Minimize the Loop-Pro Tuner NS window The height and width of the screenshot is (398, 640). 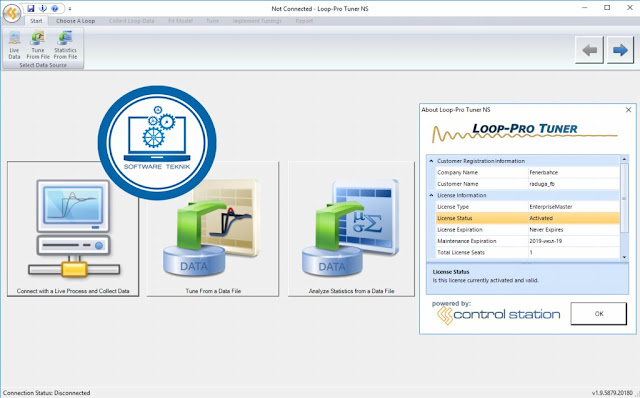pyautogui.click(x=585, y=8)
